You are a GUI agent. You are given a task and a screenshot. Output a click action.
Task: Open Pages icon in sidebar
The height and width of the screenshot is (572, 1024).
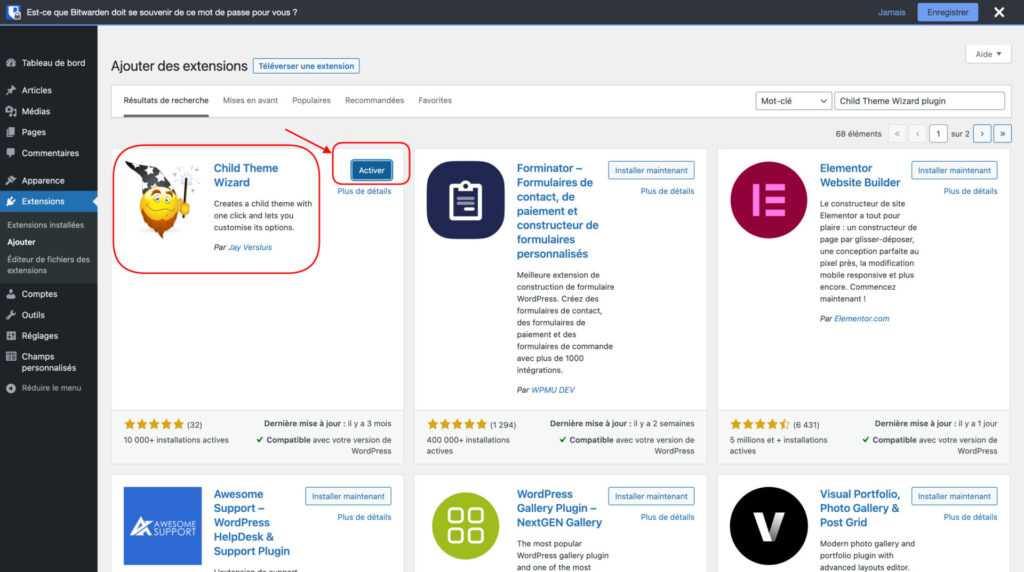[x=10, y=132]
